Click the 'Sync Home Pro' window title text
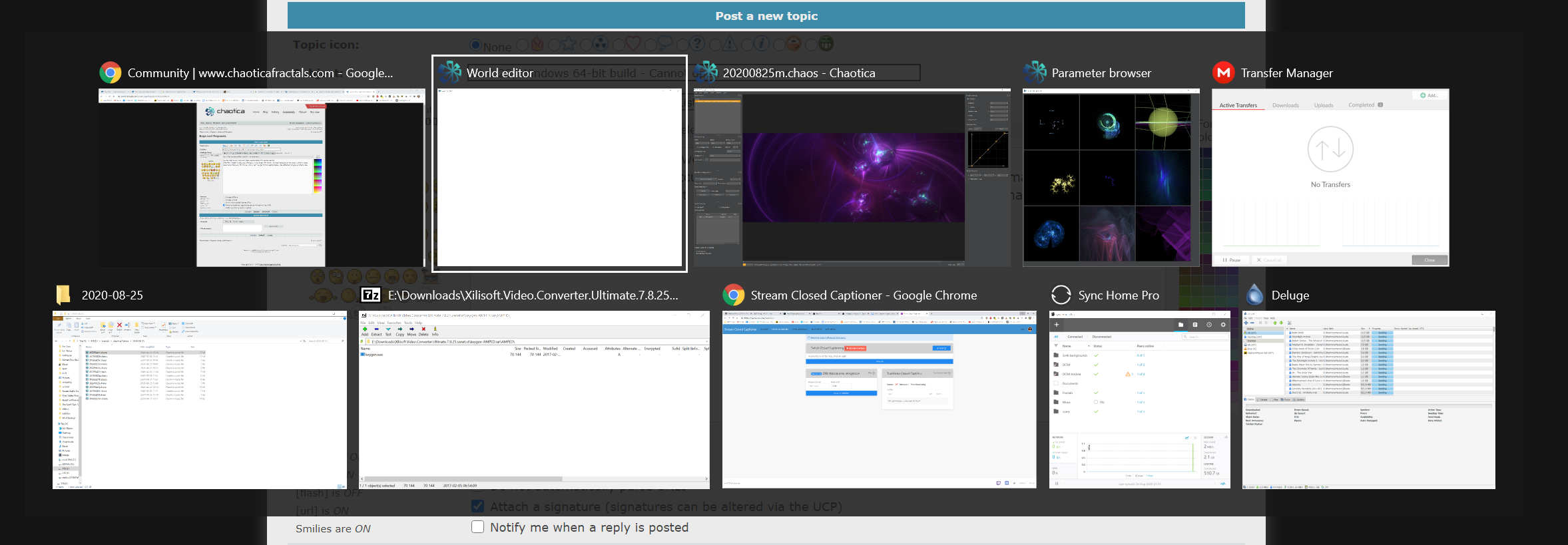 1119,295
